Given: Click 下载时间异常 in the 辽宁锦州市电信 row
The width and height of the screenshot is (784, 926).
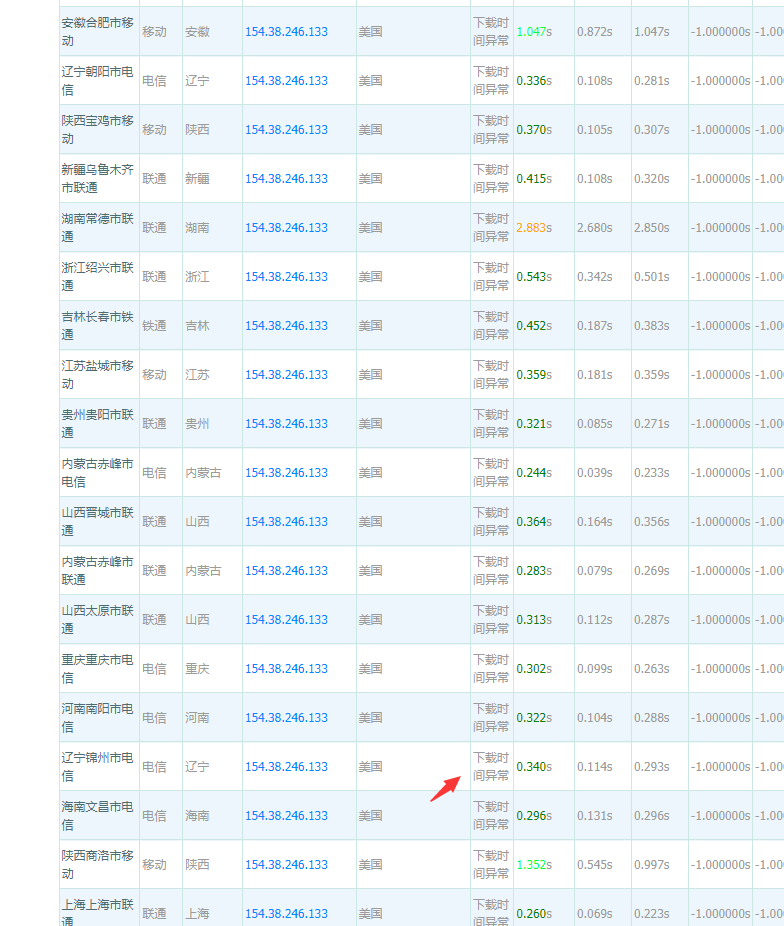Looking at the screenshot, I should tap(491, 767).
